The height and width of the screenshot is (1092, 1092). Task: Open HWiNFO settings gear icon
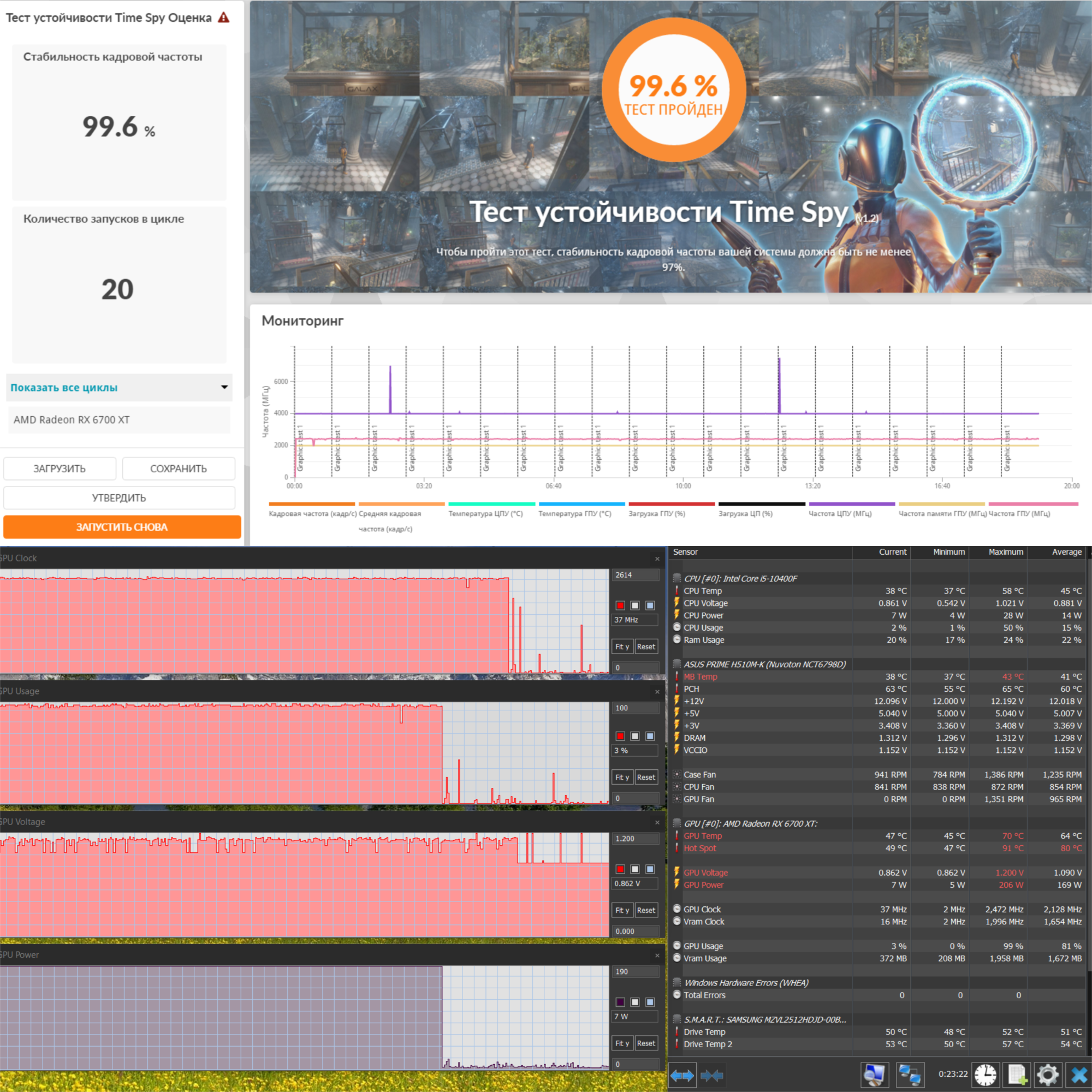[1047, 1075]
